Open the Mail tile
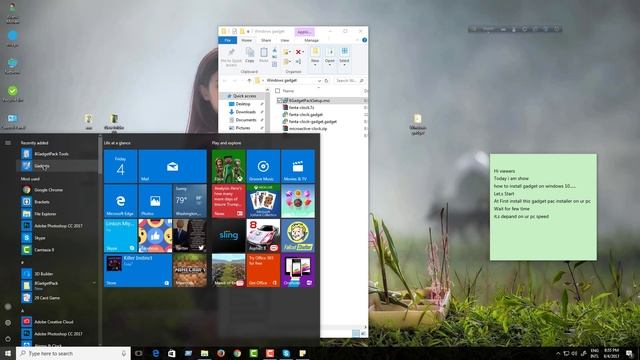640x360 pixels. (x=173, y=166)
